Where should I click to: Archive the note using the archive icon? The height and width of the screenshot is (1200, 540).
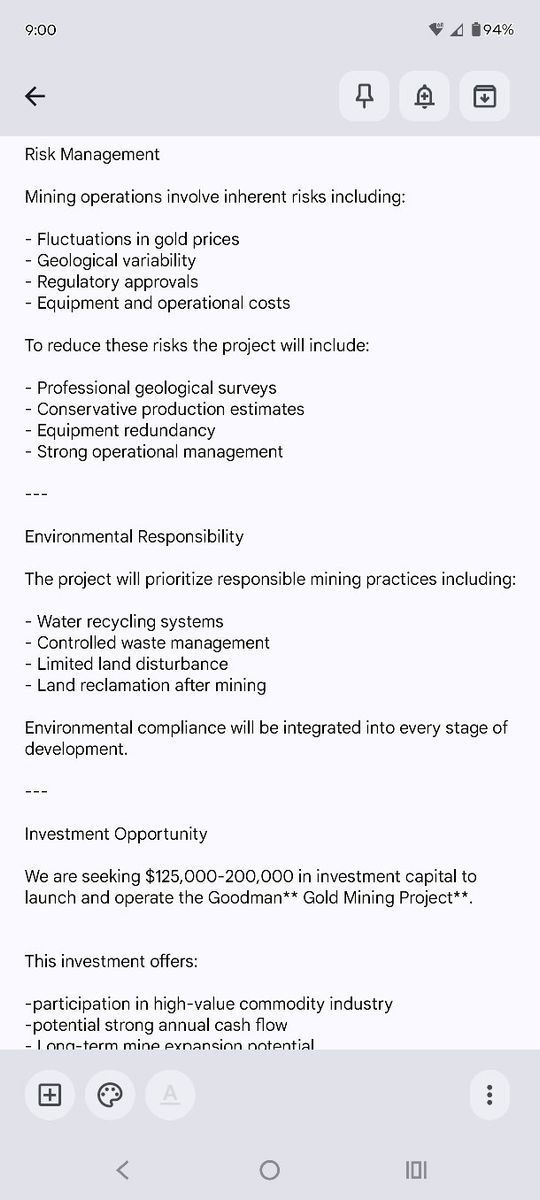coord(485,96)
